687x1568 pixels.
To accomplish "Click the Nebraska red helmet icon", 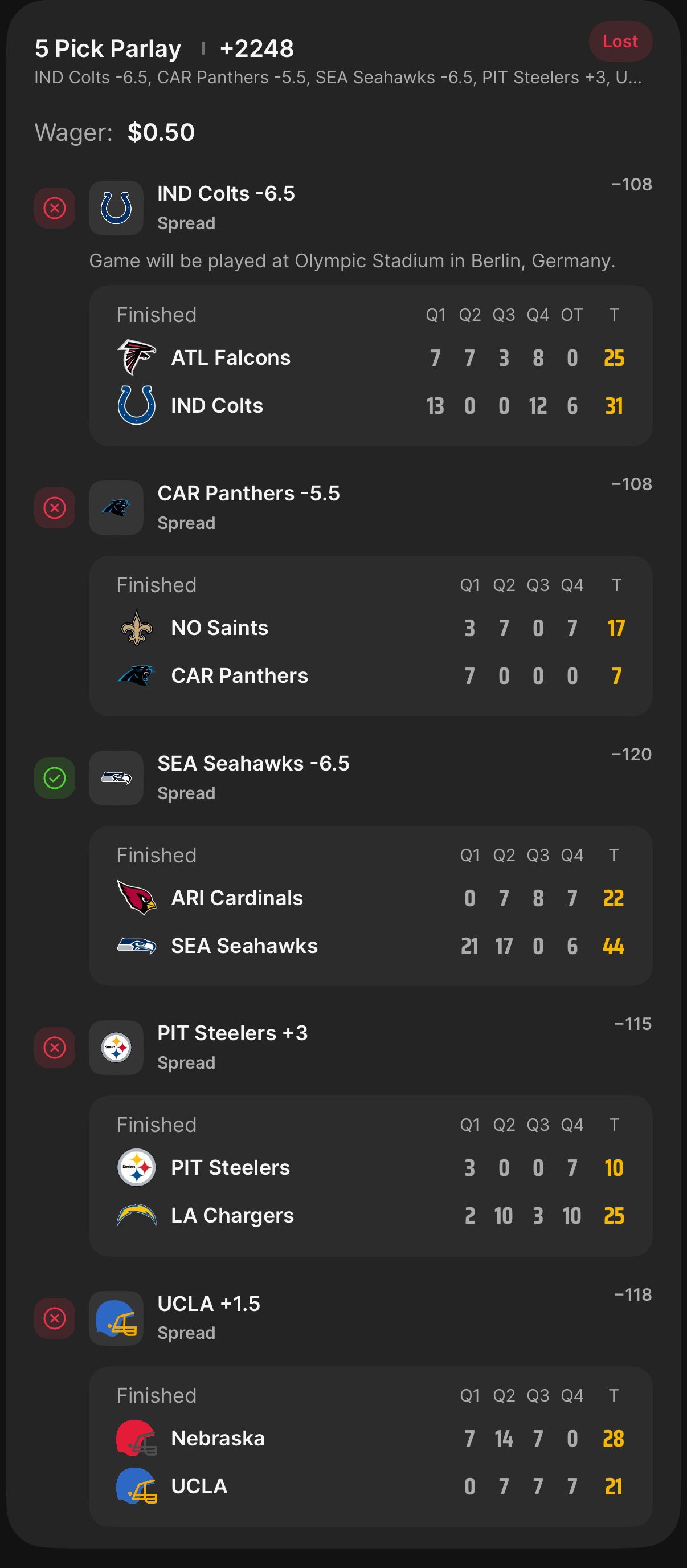I will tap(136, 1437).
